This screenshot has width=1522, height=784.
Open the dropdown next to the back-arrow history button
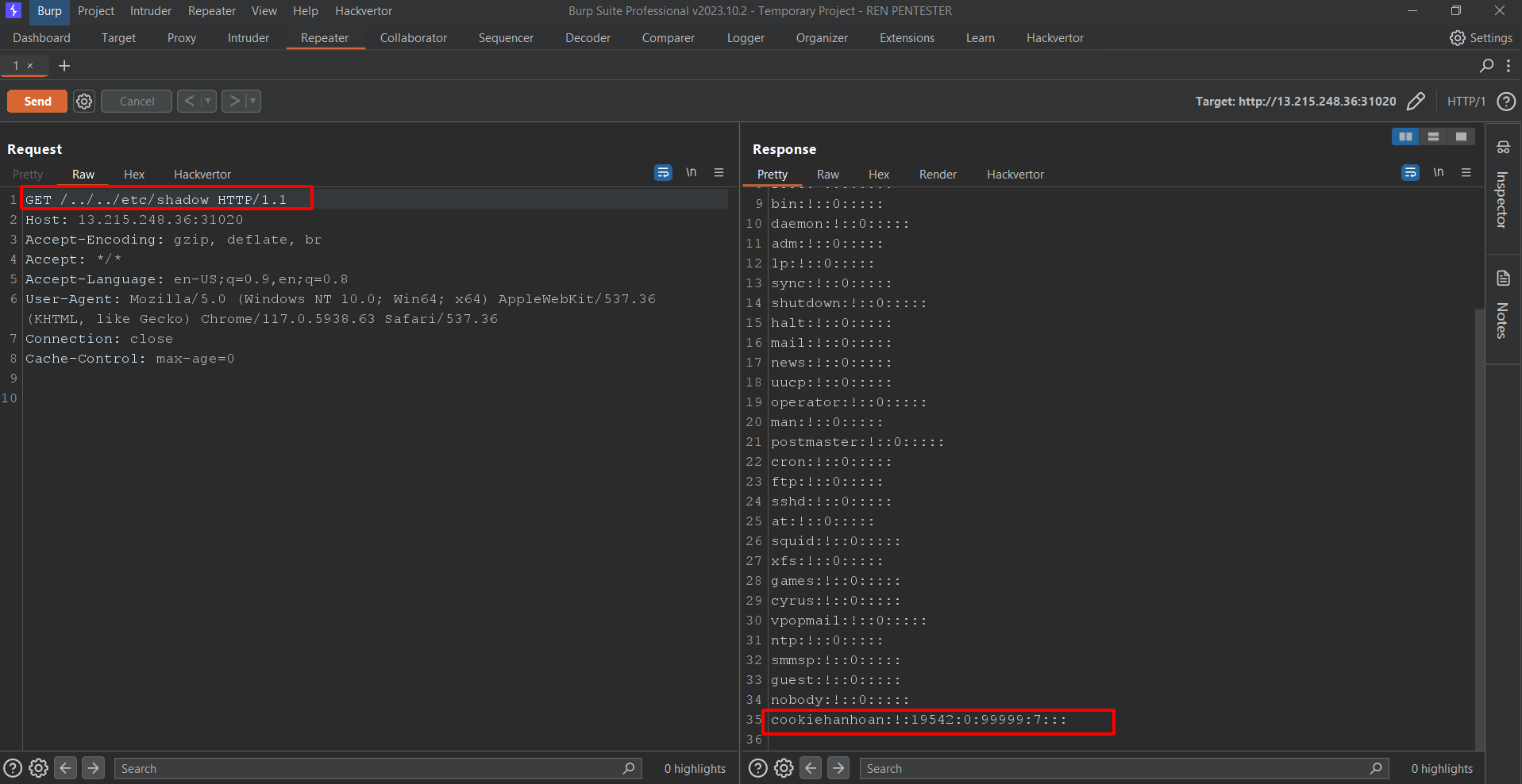click(x=208, y=101)
